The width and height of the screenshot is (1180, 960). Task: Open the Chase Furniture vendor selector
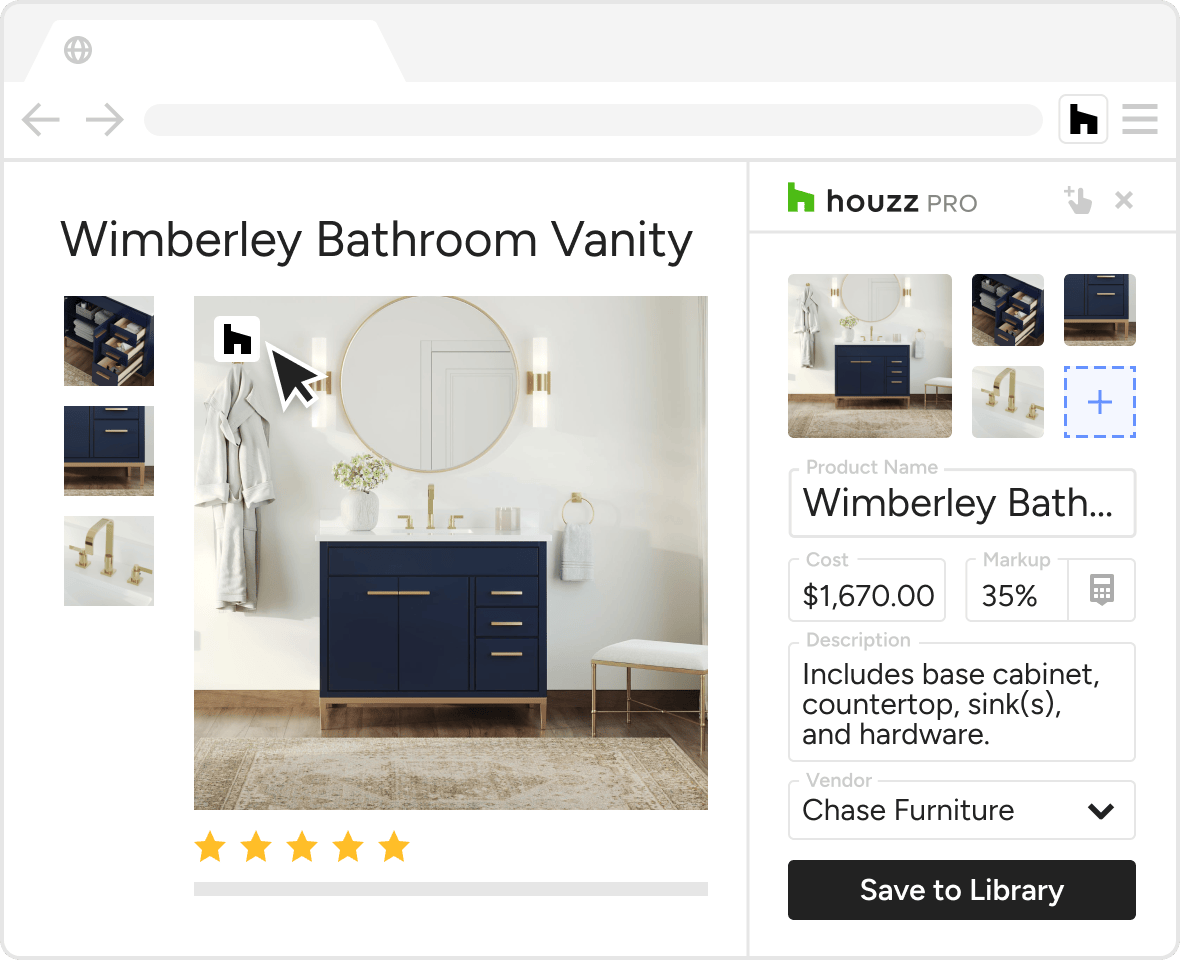click(962, 810)
